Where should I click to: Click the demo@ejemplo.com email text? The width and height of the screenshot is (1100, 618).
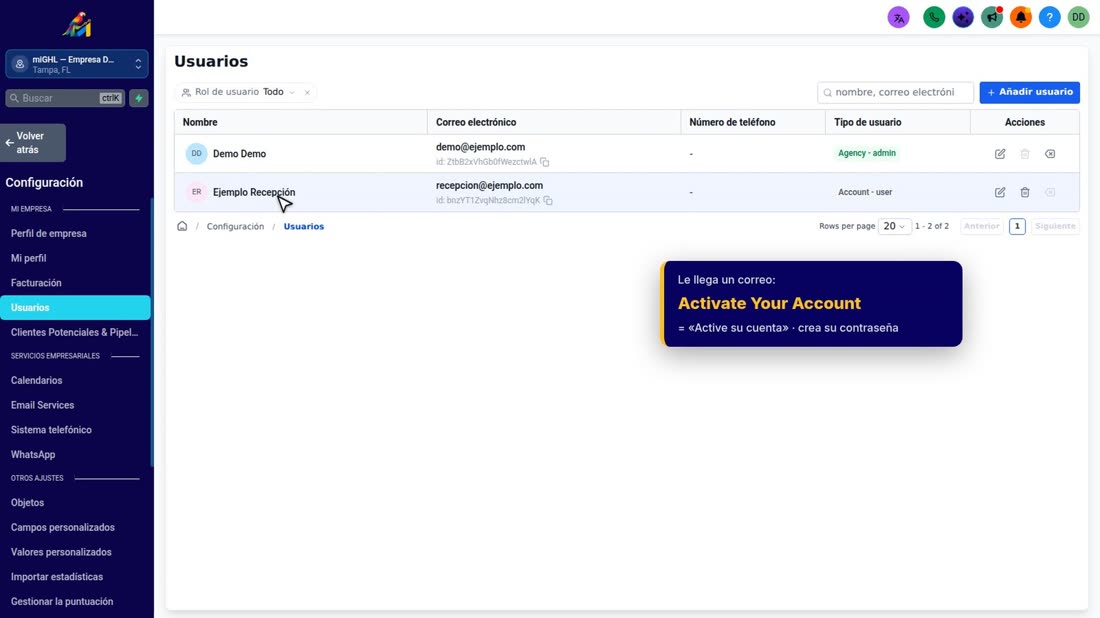[x=481, y=147]
